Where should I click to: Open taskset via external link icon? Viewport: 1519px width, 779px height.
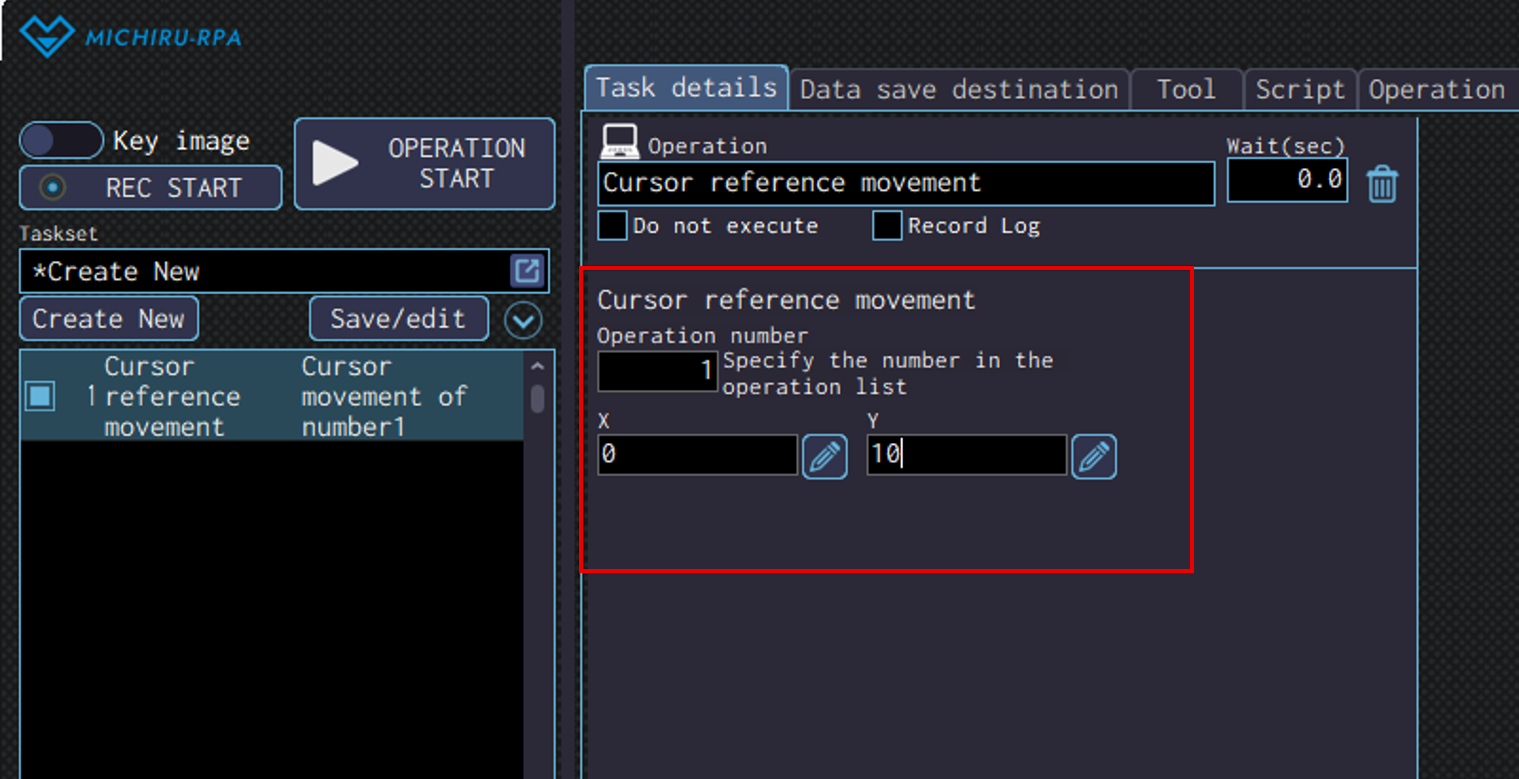coord(526,271)
